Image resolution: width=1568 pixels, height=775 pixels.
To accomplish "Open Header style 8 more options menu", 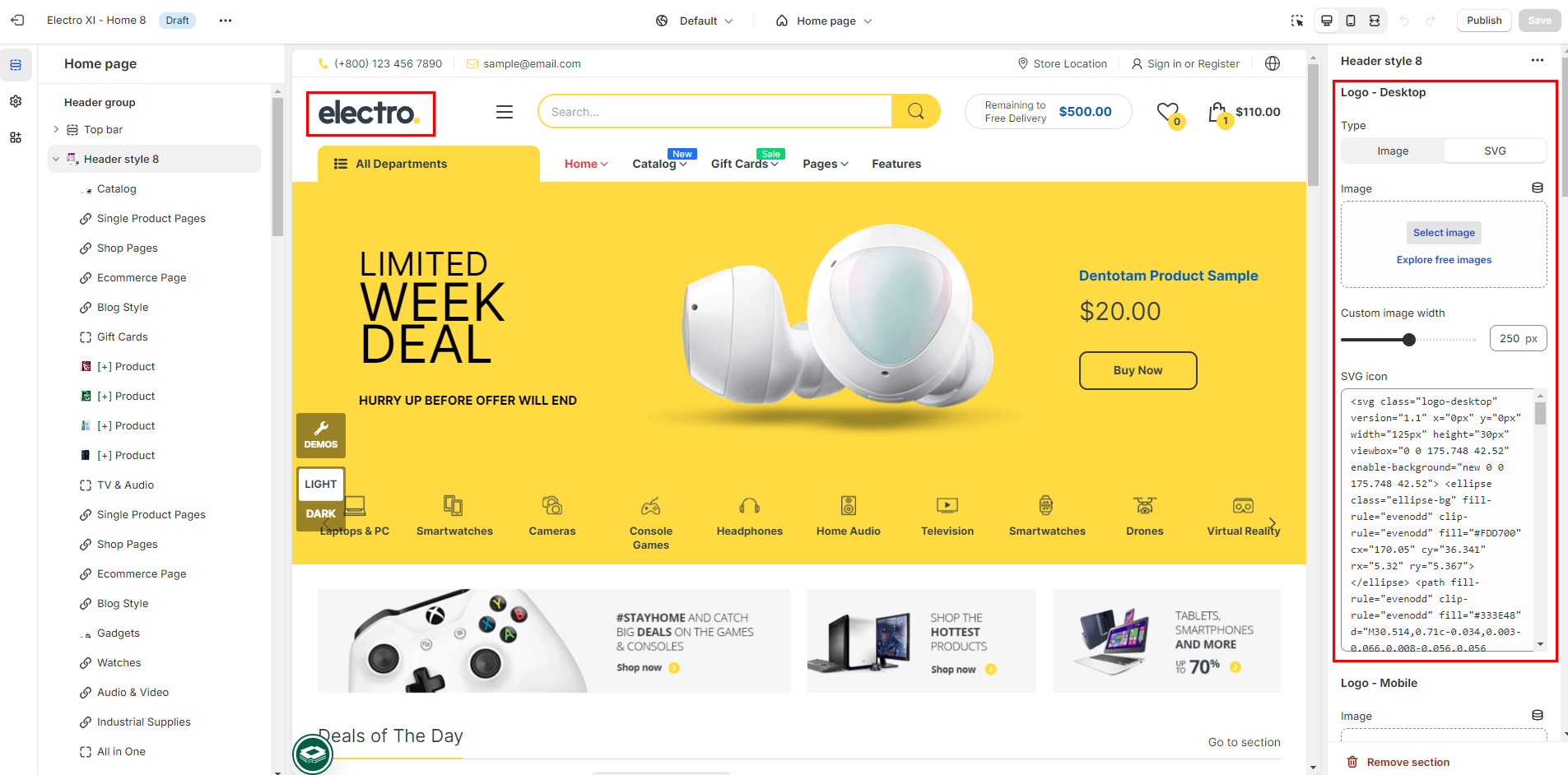I will [1537, 61].
